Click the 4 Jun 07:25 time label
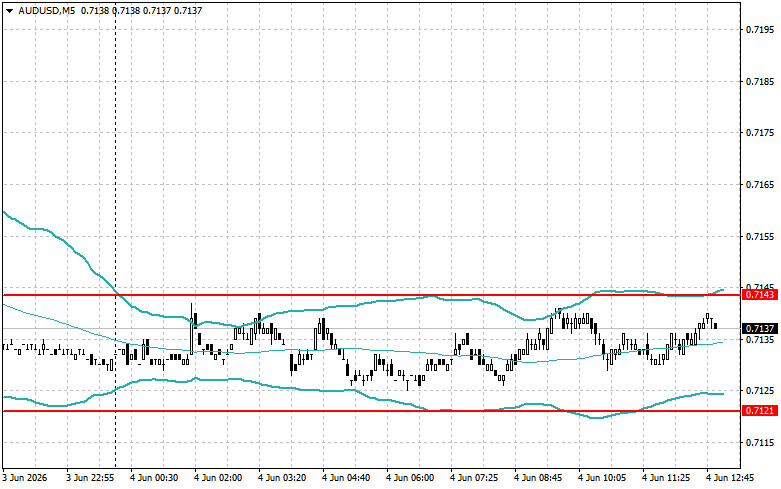 pos(474,478)
